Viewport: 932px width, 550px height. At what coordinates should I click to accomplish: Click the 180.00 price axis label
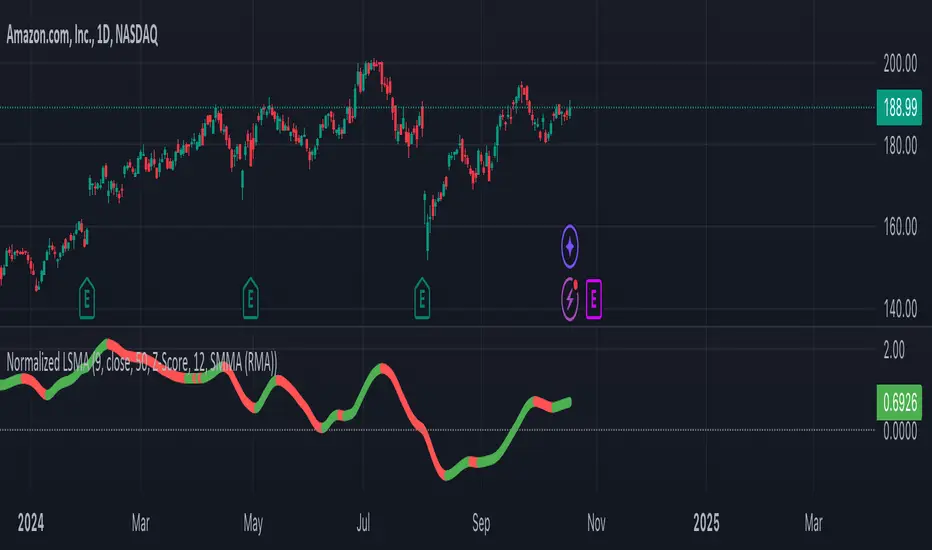click(900, 146)
